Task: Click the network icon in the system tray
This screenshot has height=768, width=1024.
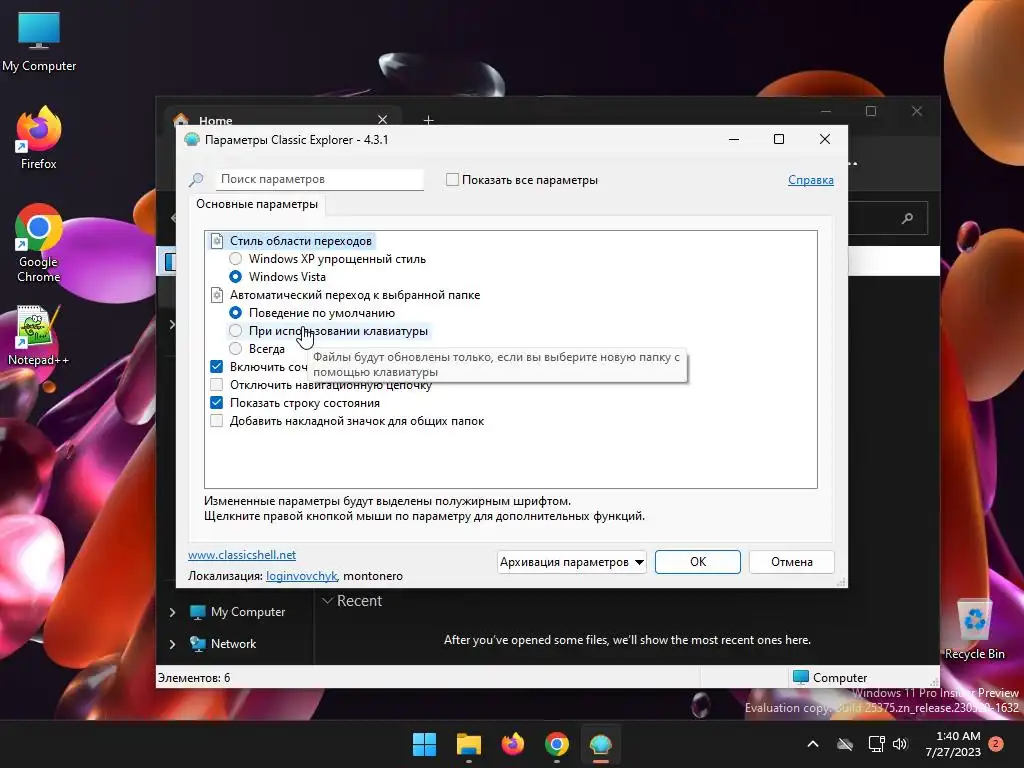Action: point(876,744)
